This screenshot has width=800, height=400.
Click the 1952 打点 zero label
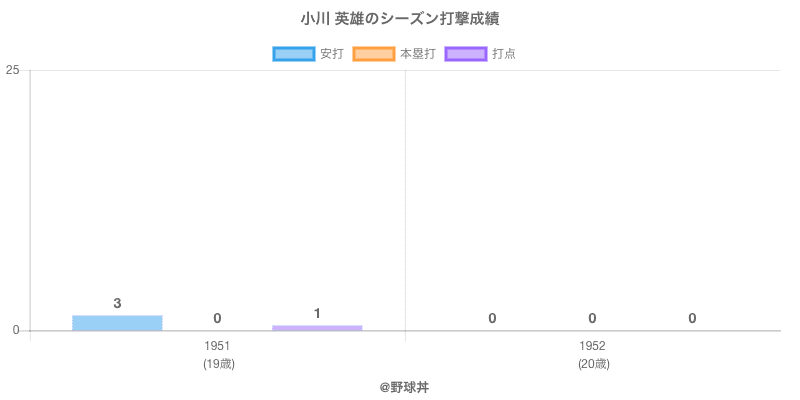coord(692,318)
